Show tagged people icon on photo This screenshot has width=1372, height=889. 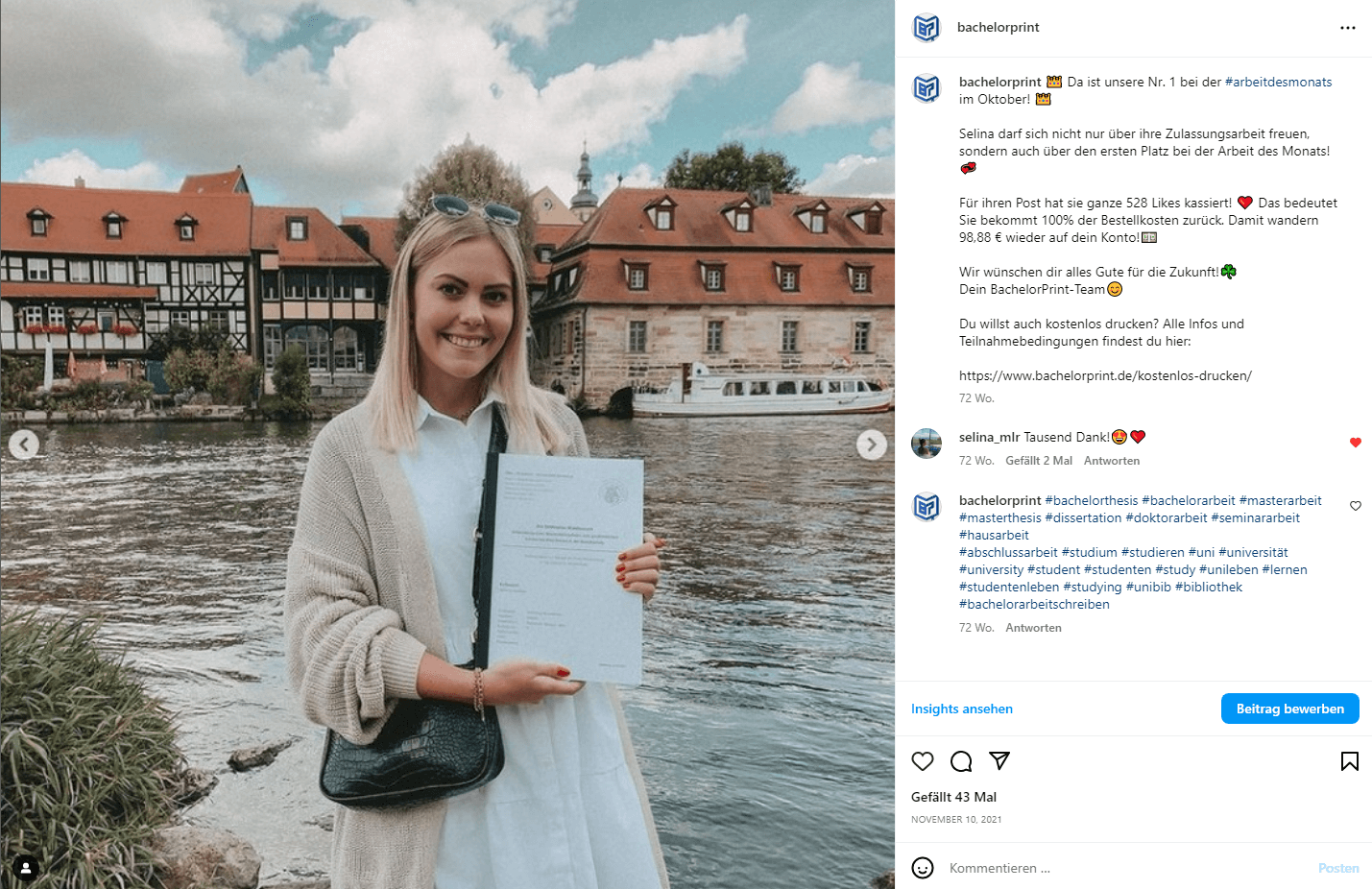[x=26, y=868]
